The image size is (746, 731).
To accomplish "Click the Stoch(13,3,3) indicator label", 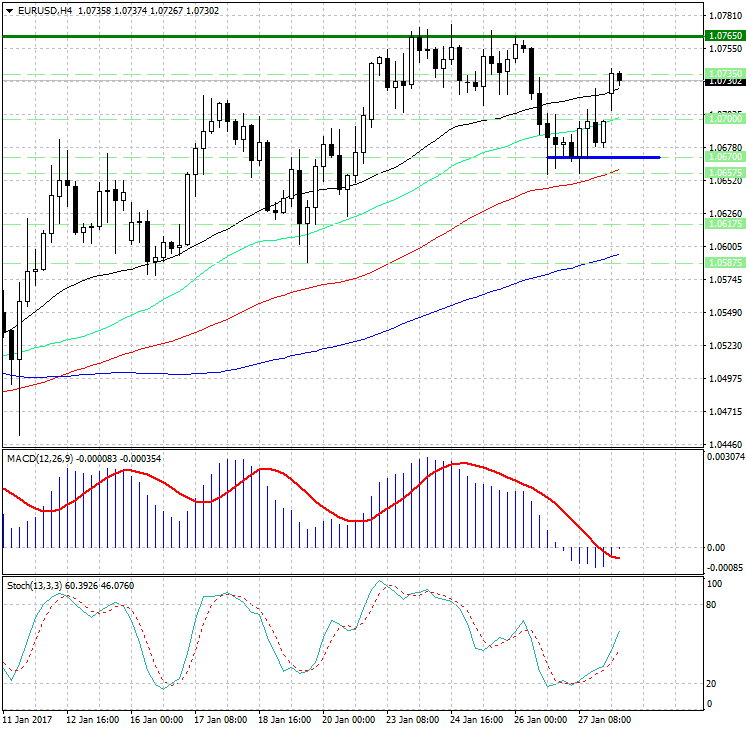I will click(34, 586).
